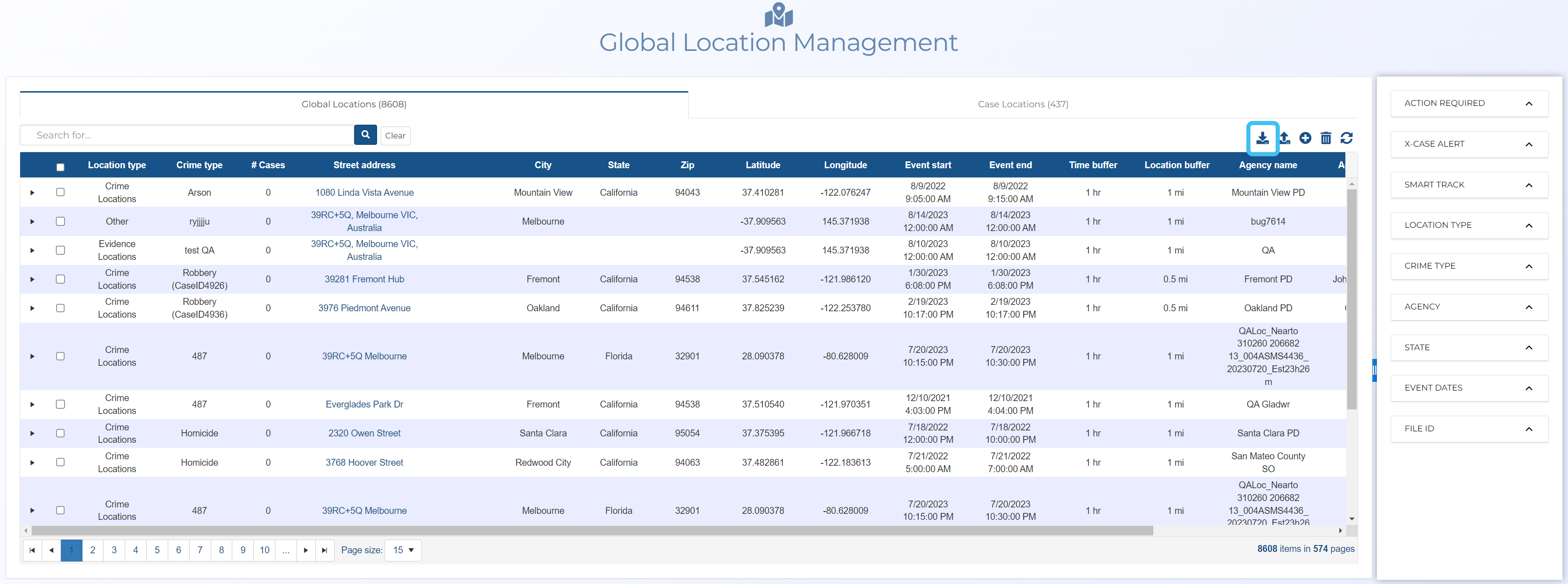The height and width of the screenshot is (584, 1568).
Task: Click the magnifier search button
Action: click(365, 135)
